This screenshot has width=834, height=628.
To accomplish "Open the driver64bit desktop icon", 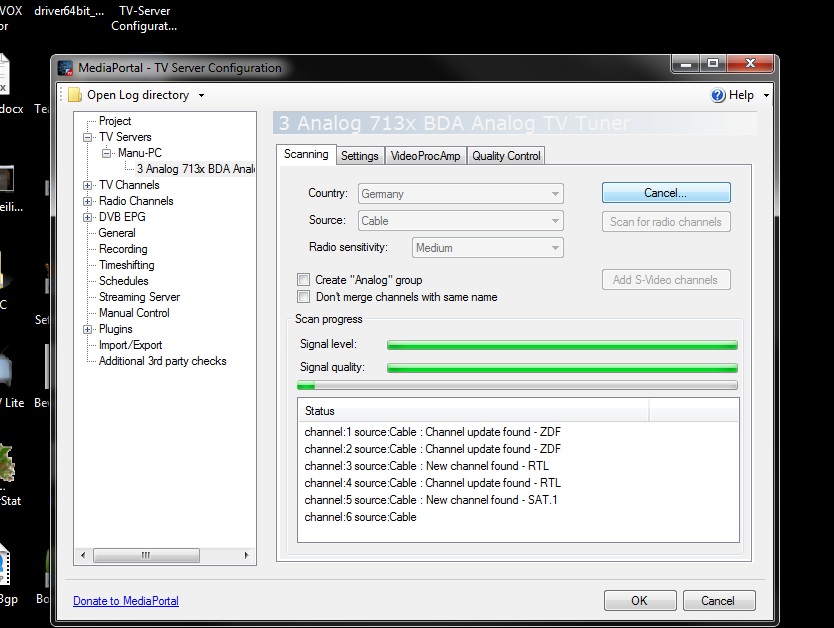I will pos(70,12).
